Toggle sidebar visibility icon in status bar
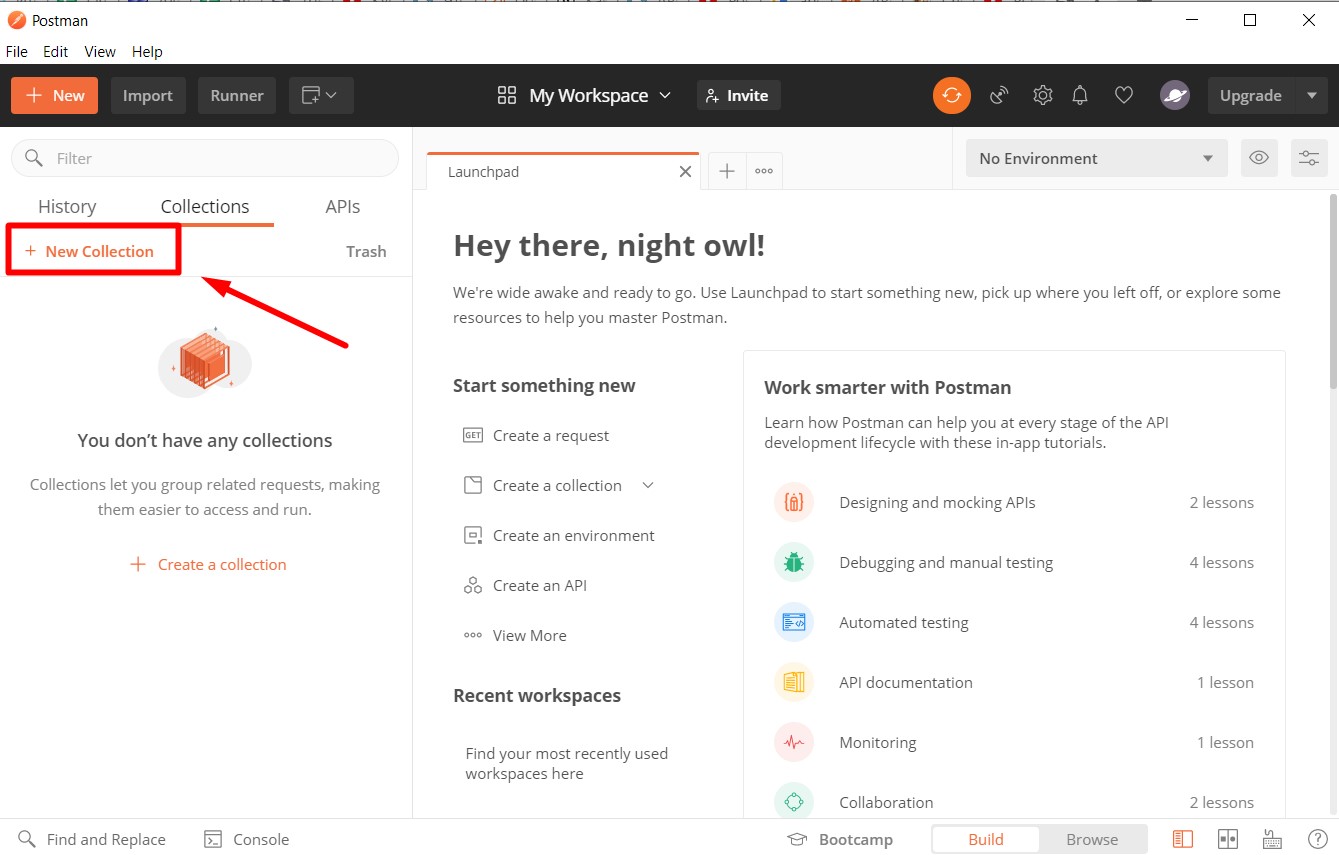Image resolution: width=1339 pixels, height=855 pixels. point(1183,839)
